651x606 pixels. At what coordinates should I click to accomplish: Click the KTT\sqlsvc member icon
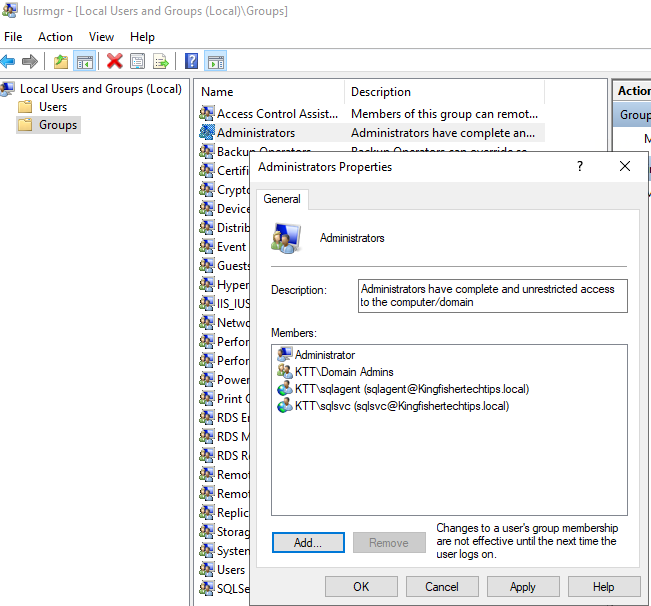tap(284, 406)
